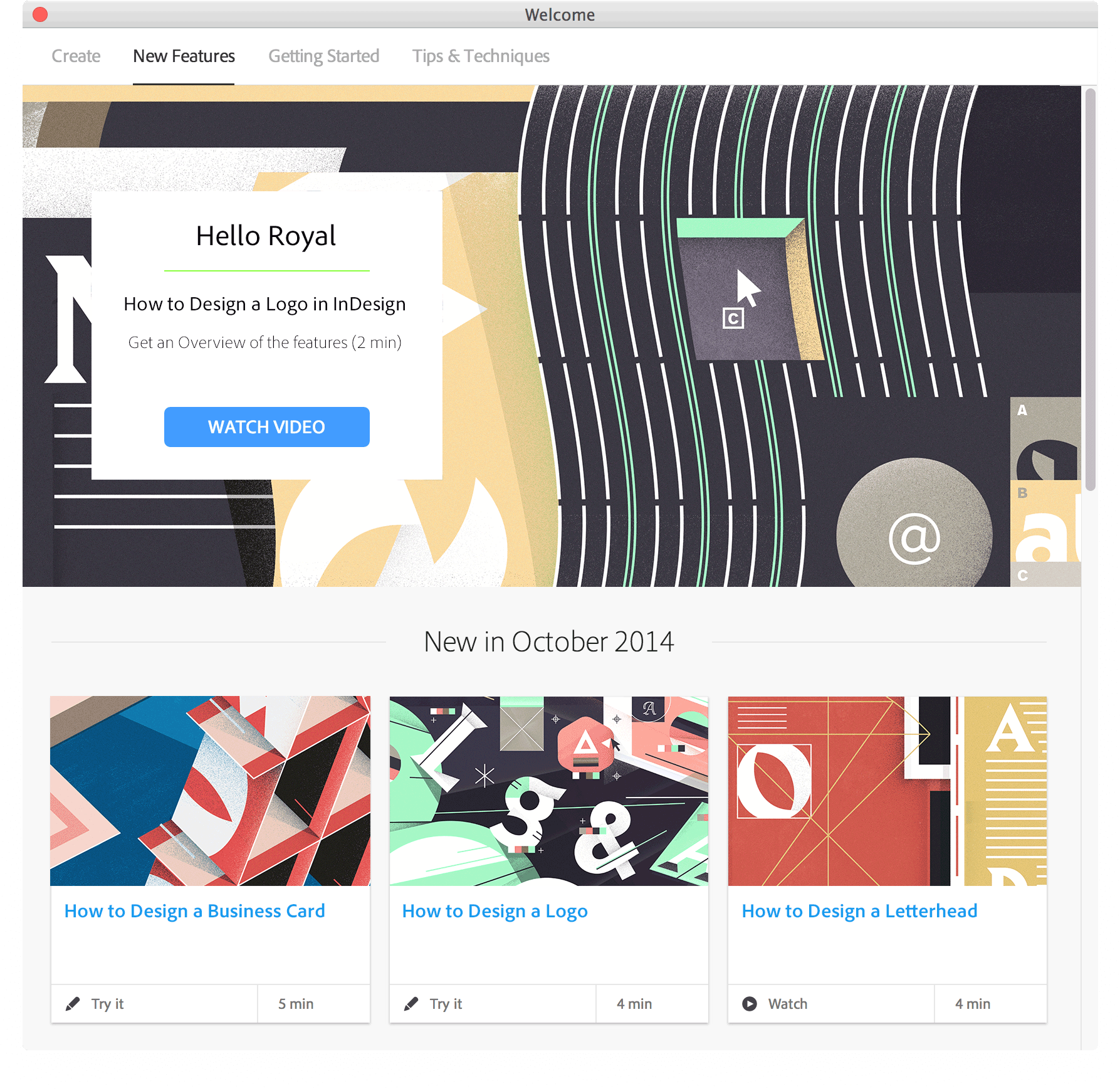Screen dimensions: 1120x1091
Task: Click the pencil icon on Business Card card
Action: tap(73, 1004)
